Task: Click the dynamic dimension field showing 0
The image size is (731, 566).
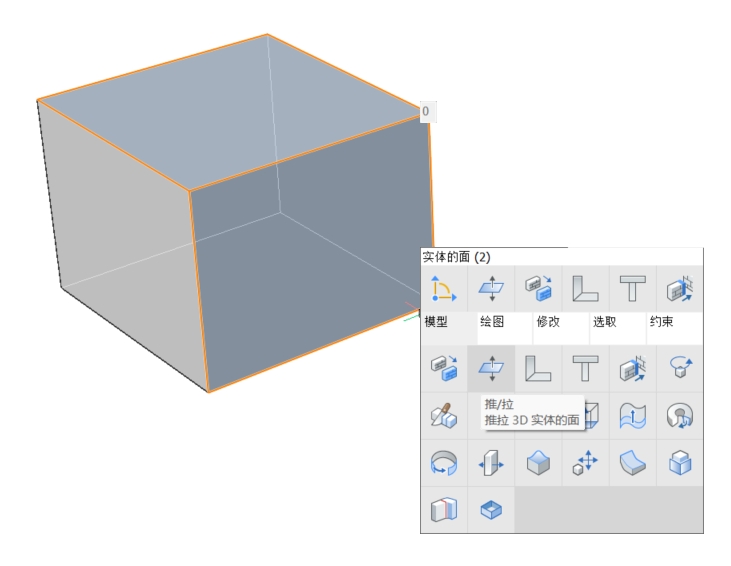Action: tap(428, 112)
